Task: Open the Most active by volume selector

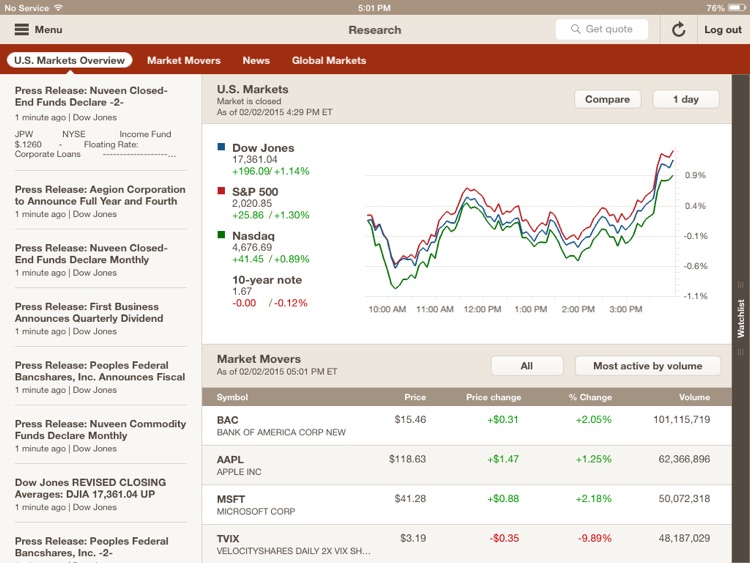Action: tap(648, 366)
